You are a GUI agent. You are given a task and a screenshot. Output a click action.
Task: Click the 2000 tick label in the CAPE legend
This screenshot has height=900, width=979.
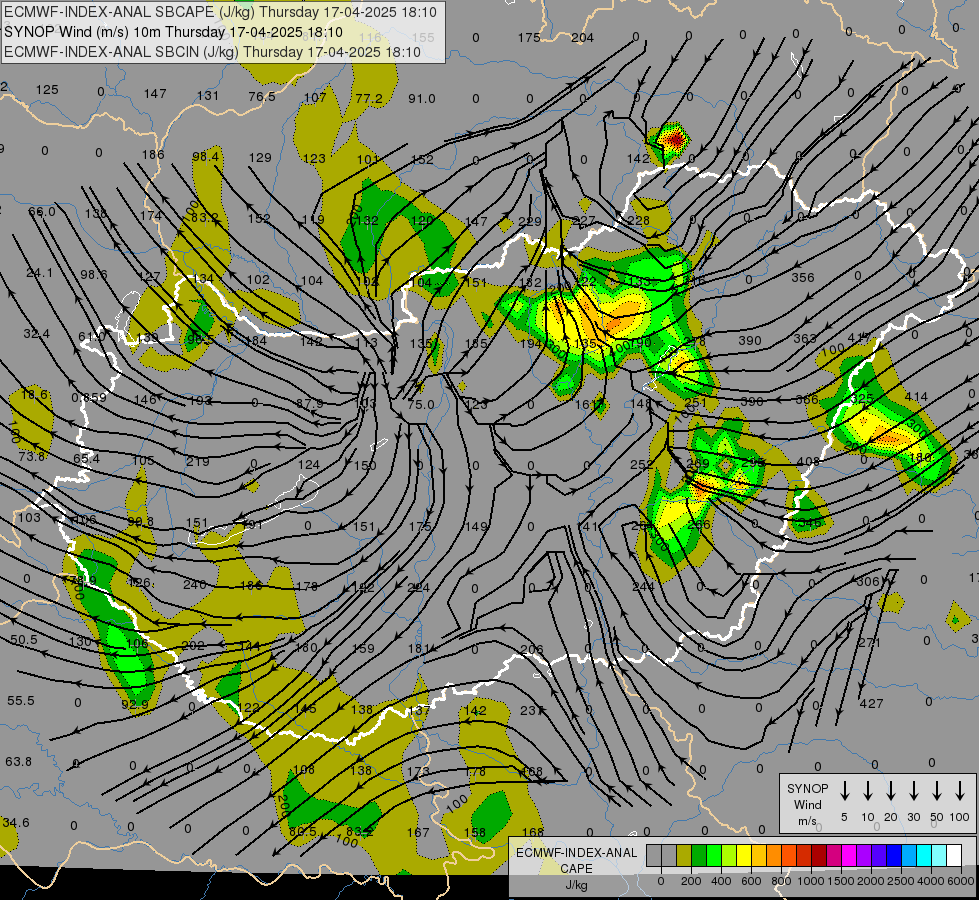(x=870, y=881)
